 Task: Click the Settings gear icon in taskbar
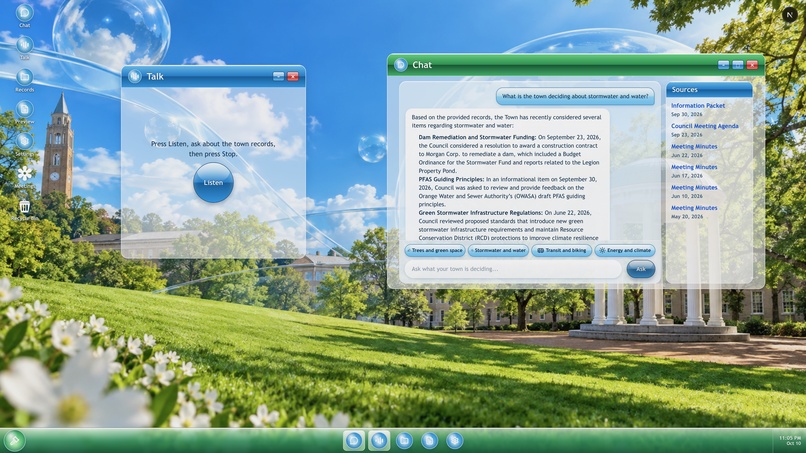click(x=454, y=441)
